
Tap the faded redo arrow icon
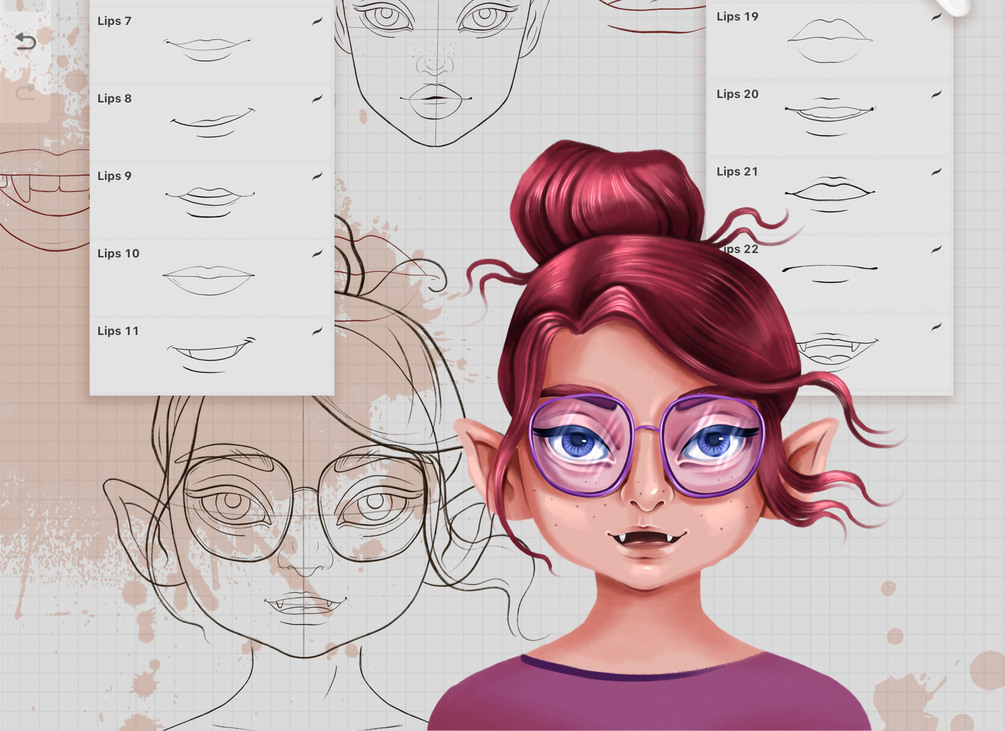(24, 94)
